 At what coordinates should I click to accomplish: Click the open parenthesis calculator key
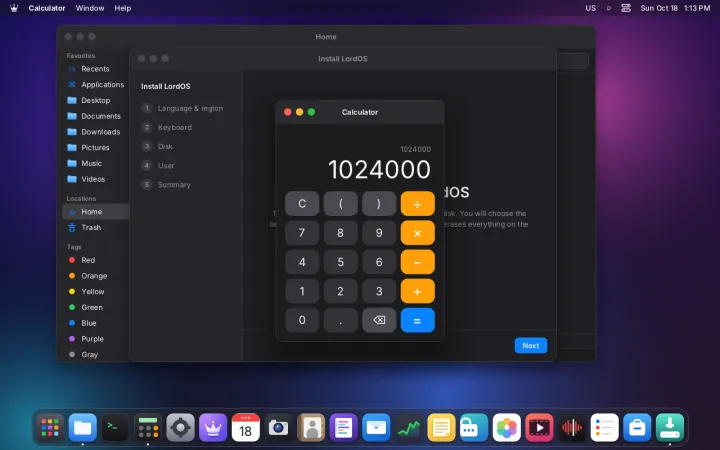[341, 203]
